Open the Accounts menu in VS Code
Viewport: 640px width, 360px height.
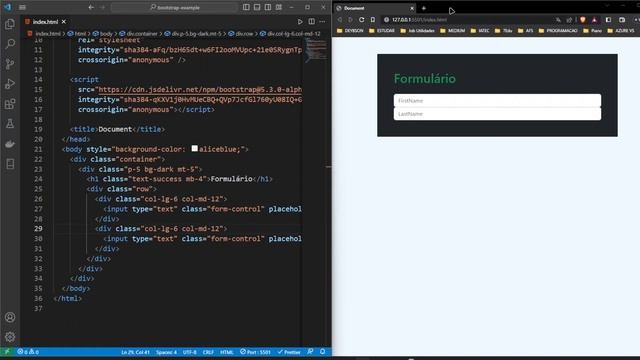[10, 317]
